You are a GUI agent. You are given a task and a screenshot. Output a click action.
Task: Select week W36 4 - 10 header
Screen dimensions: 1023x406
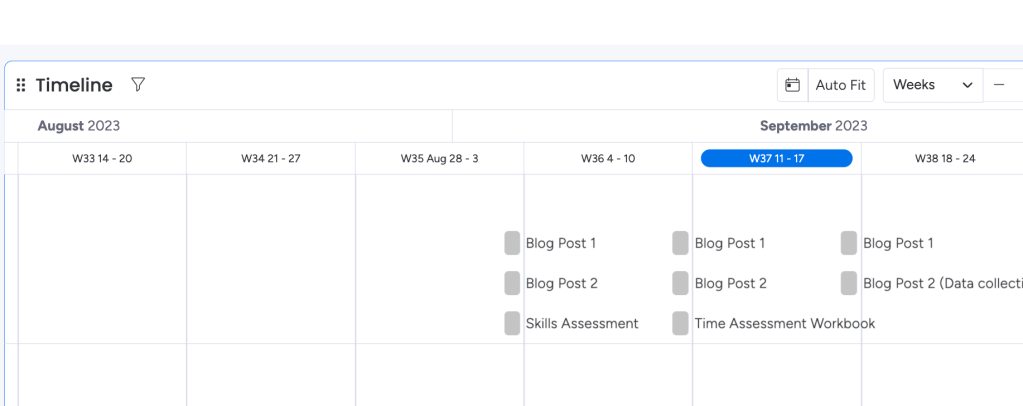(x=608, y=158)
